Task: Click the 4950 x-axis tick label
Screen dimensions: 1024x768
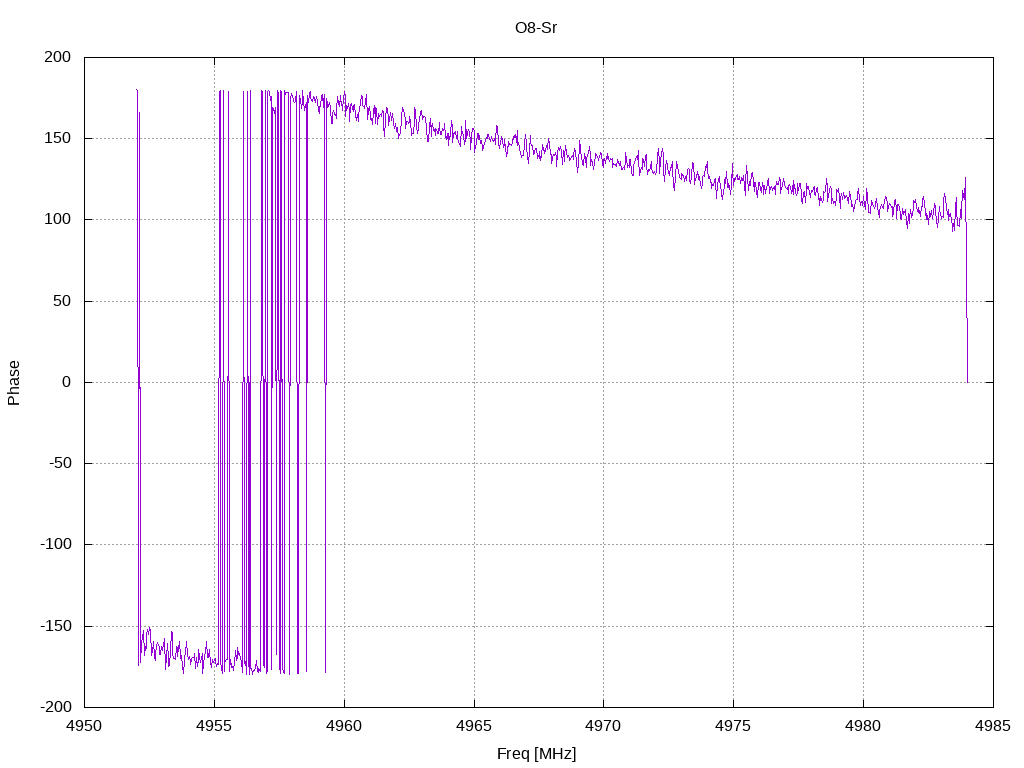Action: [x=84, y=726]
